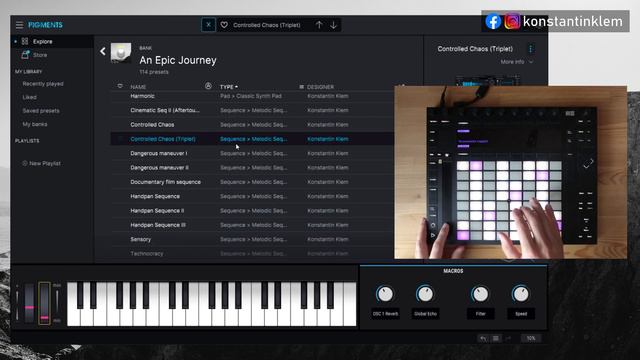The height and width of the screenshot is (360, 640).
Task: Click designer Konstantin Klem in the Controlled Chaos (Triplet) row
Action: [328, 139]
